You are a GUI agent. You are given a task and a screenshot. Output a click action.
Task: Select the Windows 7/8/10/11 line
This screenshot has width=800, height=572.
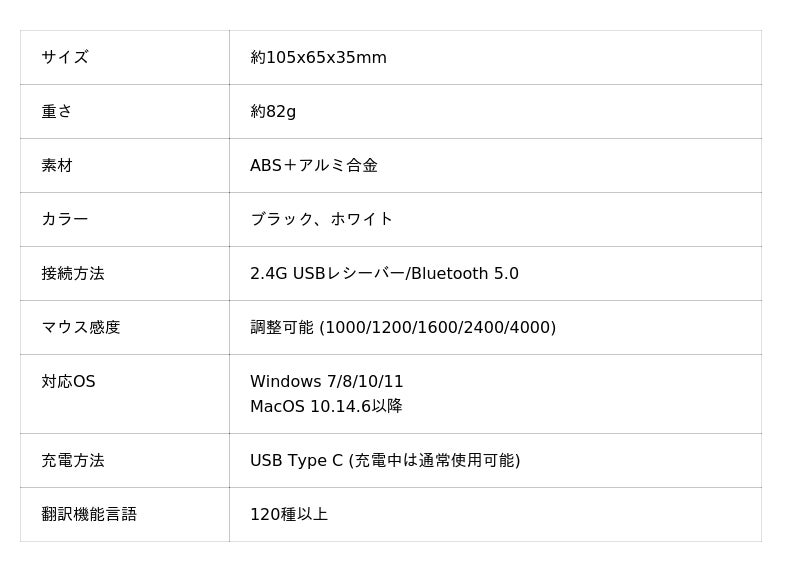pos(327,381)
